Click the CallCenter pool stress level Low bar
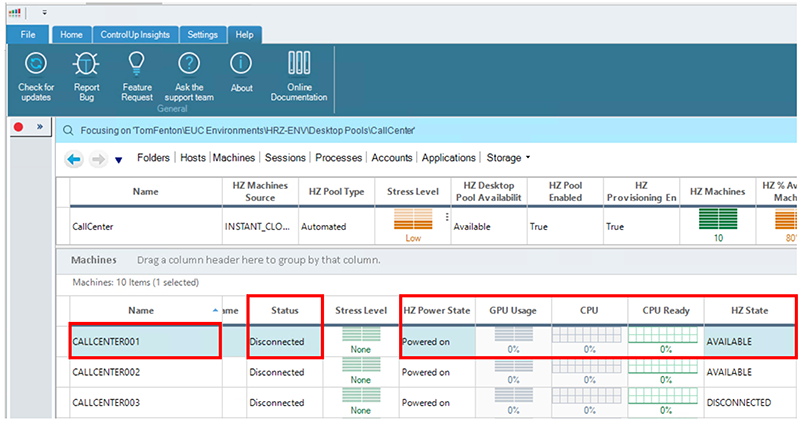This screenshot has height=423, width=800. tap(413, 220)
